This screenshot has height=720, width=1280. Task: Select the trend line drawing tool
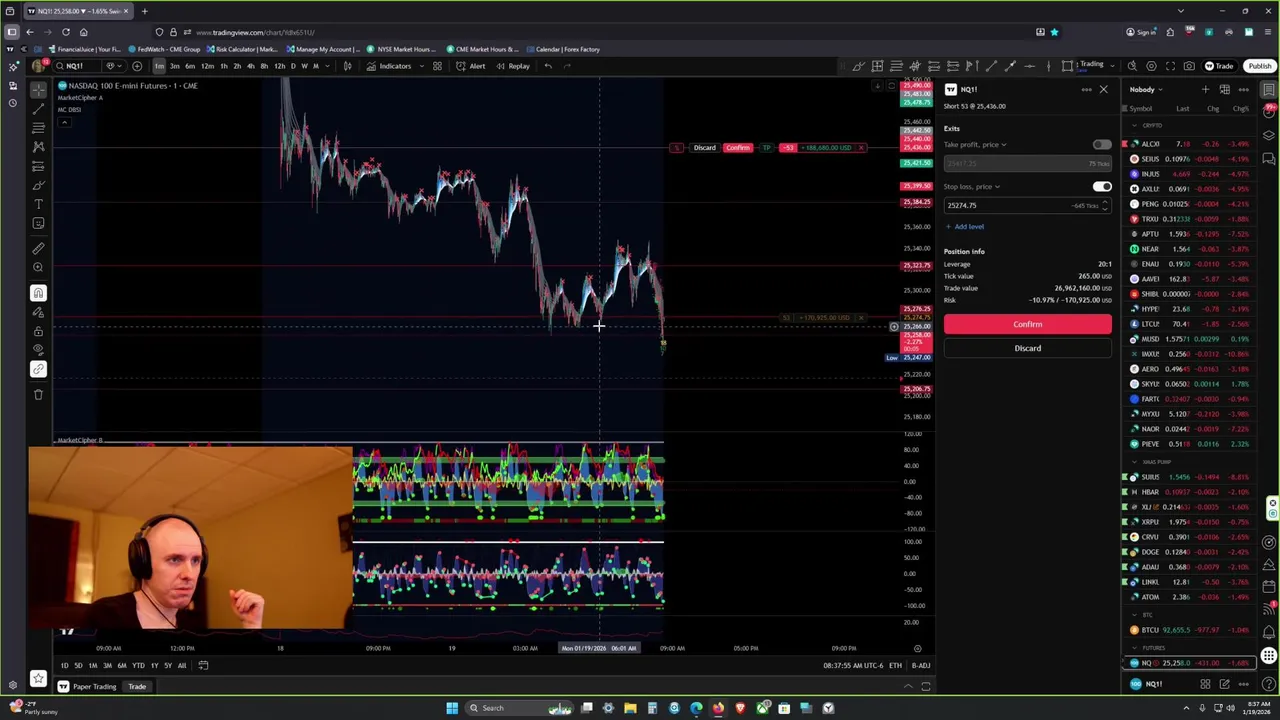pos(38,107)
